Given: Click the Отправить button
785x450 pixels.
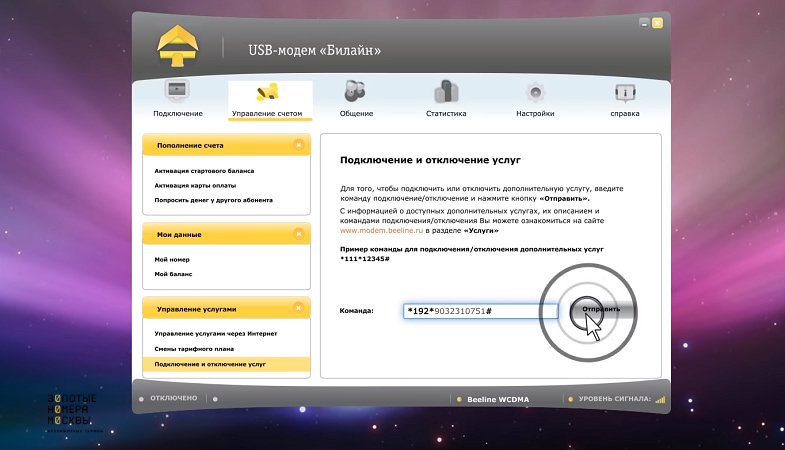Looking at the screenshot, I should (602, 310).
